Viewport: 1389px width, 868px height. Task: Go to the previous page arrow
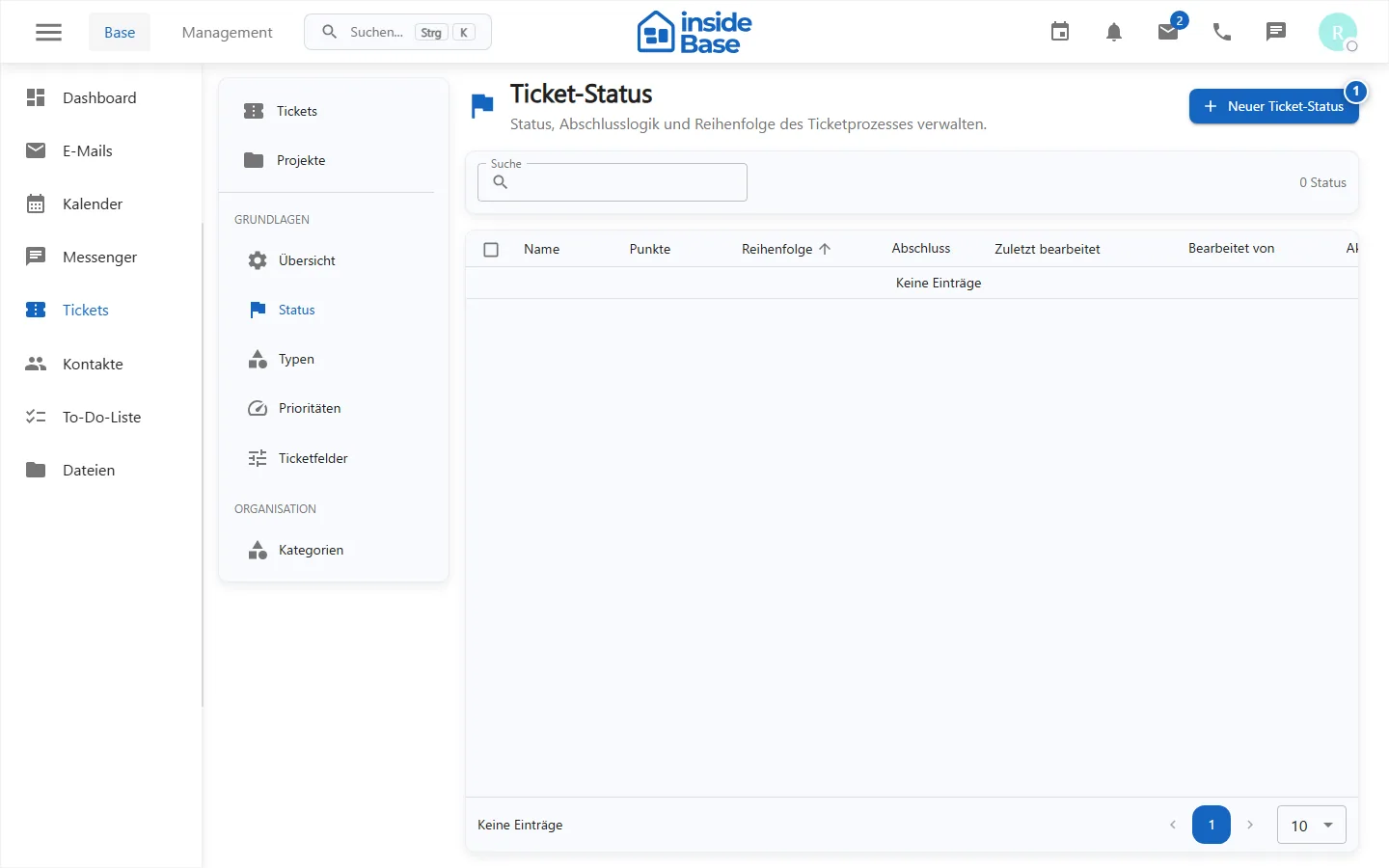(1173, 825)
